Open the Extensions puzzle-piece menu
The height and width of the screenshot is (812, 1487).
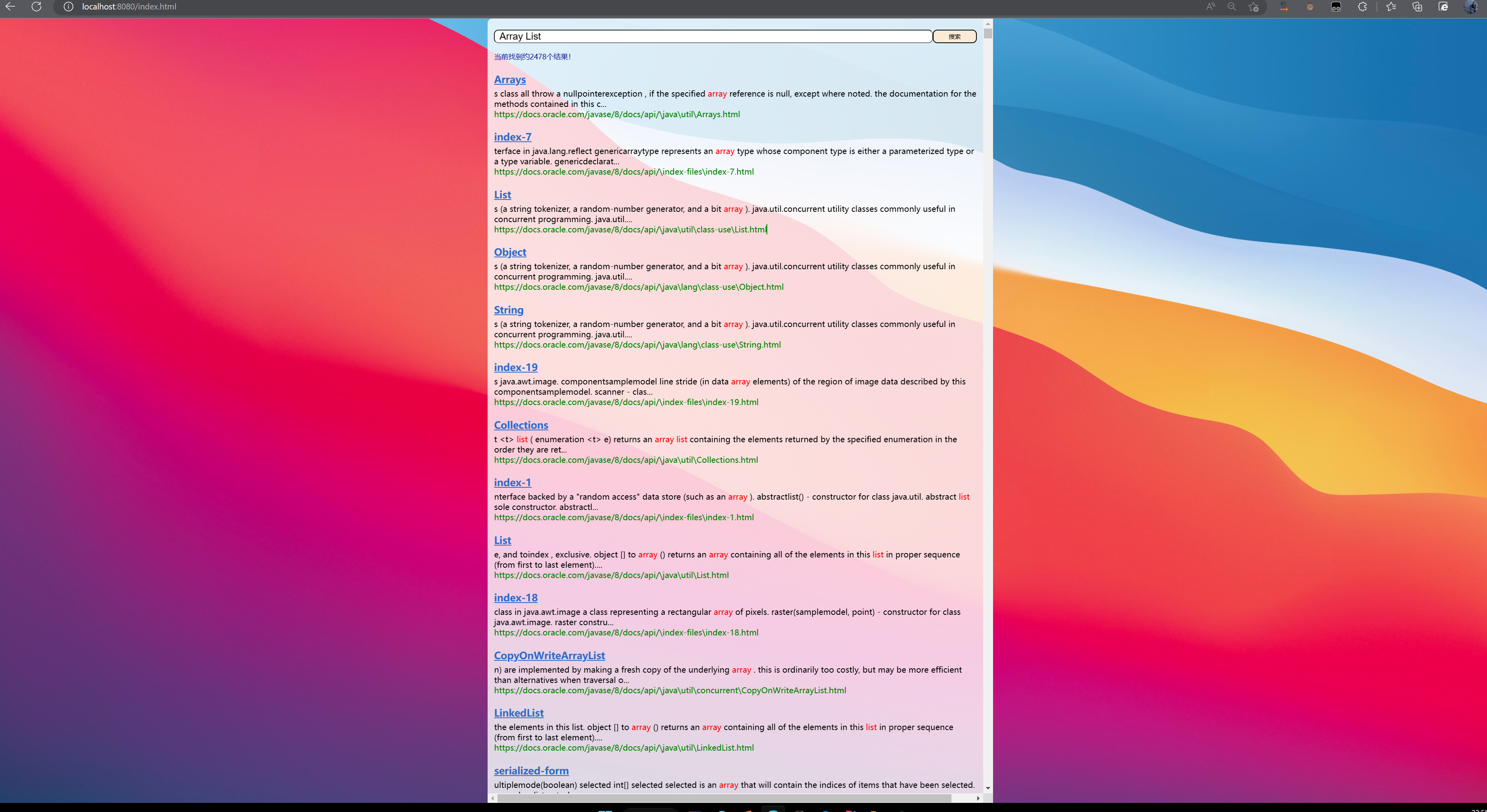1362,7
